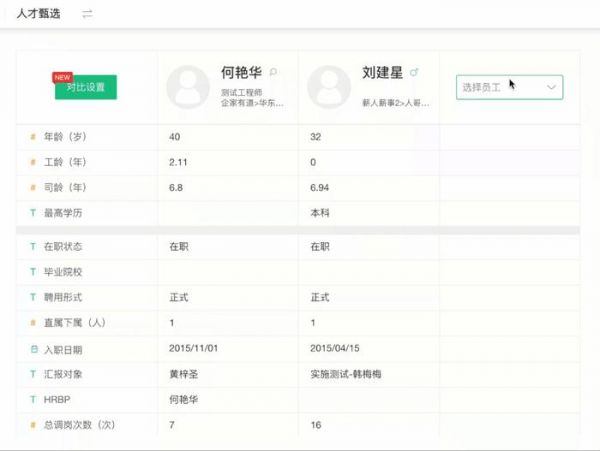Click the 何艳华 name heading
Screen dimensions: 600x451
click(x=242, y=72)
